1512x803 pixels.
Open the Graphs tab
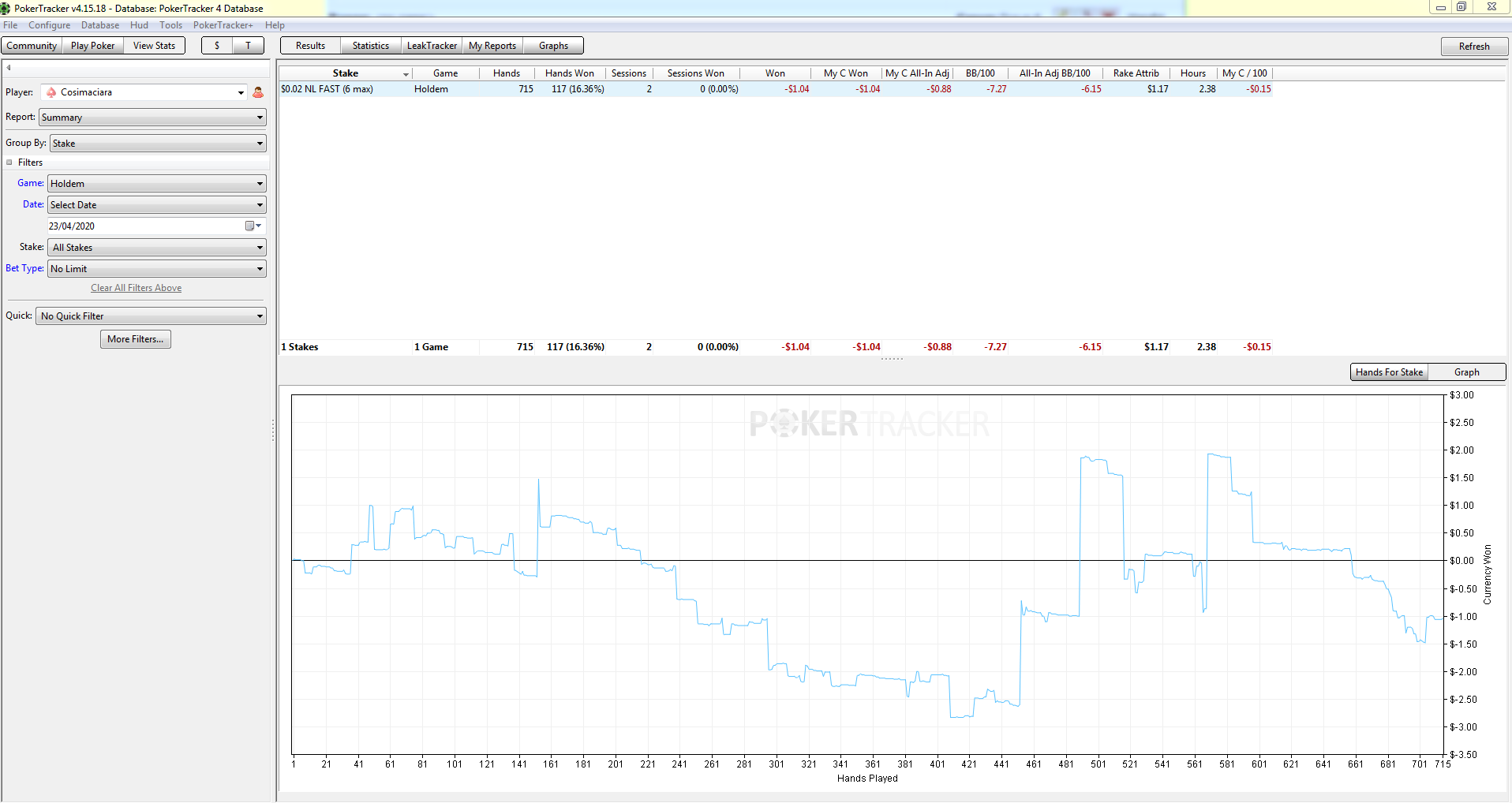pyautogui.click(x=553, y=46)
